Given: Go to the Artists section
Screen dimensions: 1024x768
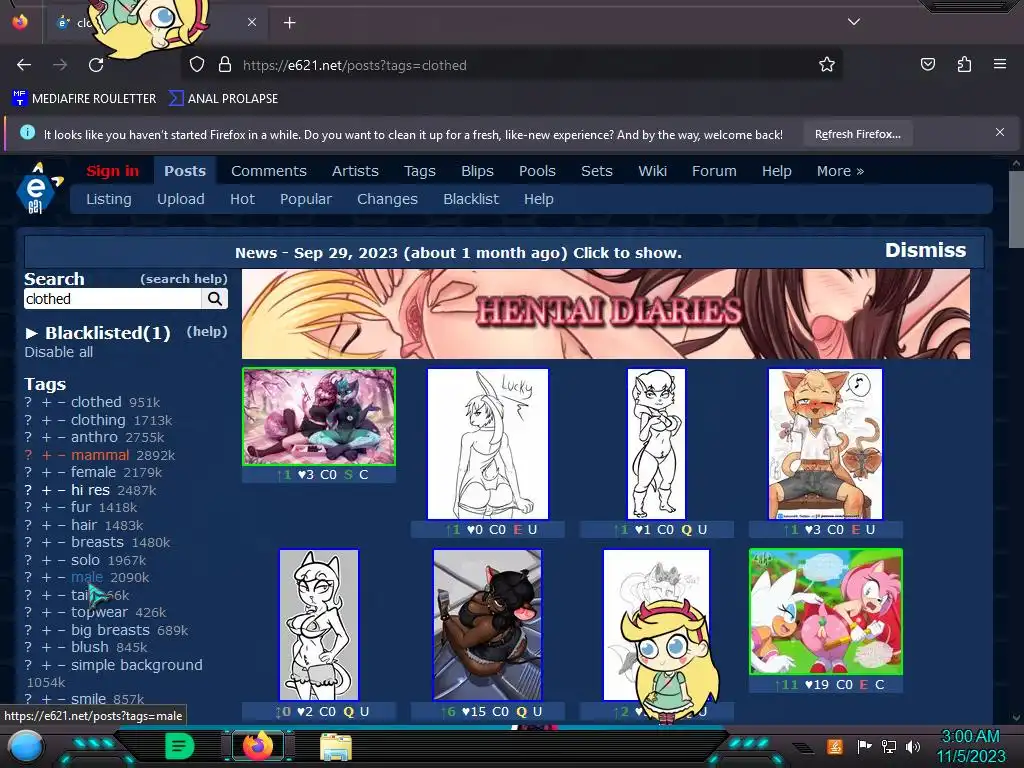Looking at the screenshot, I should 355,171.
